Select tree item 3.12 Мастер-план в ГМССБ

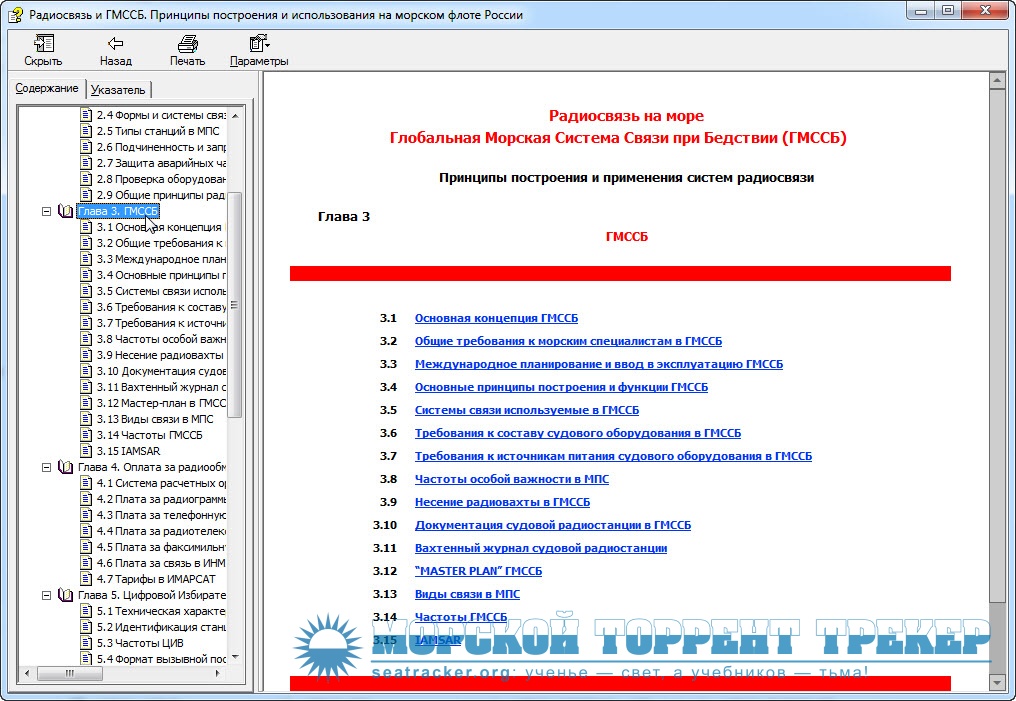tap(161, 403)
